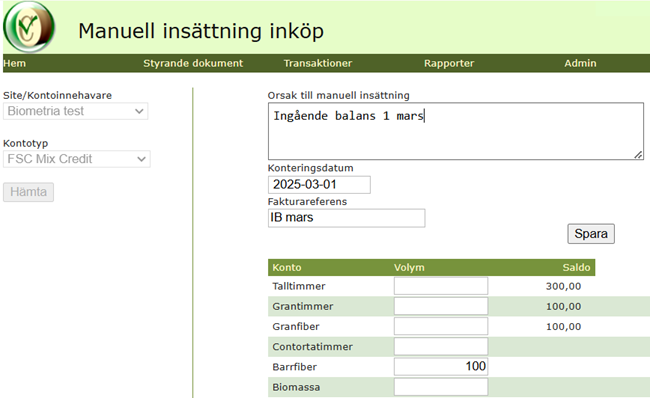Click the Hämta button
This screenshot has width=650, height=398.
point(29,192)
